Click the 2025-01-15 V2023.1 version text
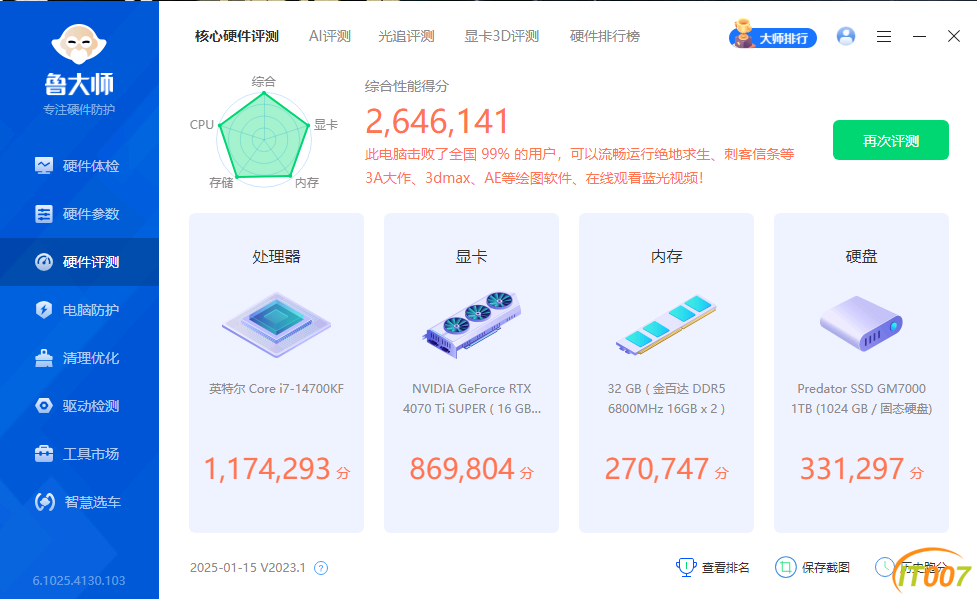 [x=248, y=568]
